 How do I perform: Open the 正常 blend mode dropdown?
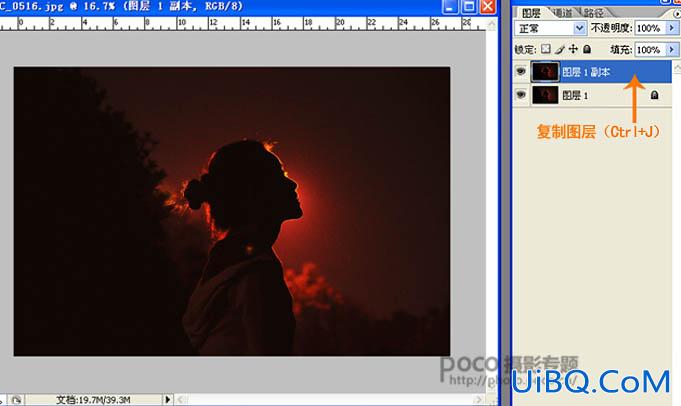pos(550,29)
